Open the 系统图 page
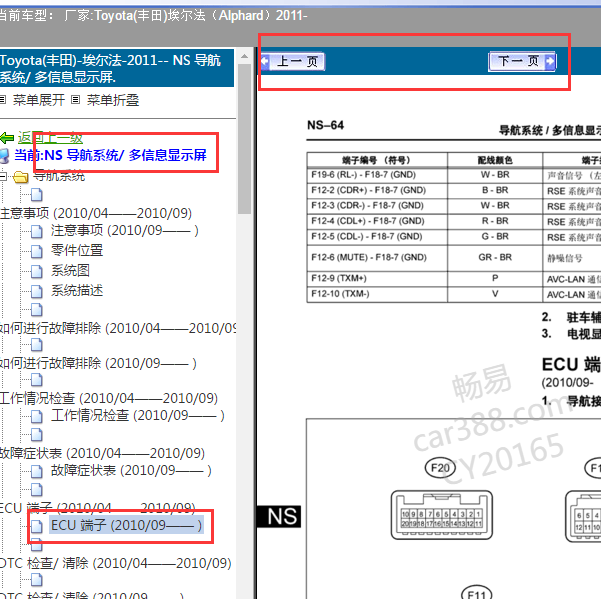Screen dimensions: 601x599 point(70,271)
